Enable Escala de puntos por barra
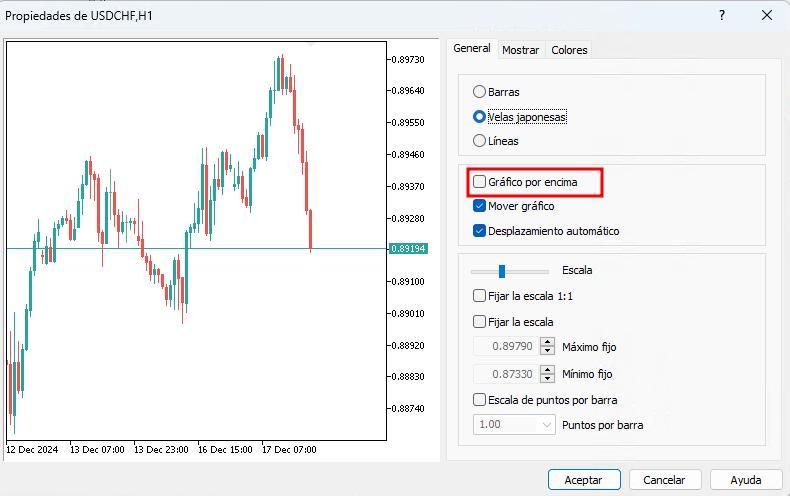The width and height of the screenshot is (790, 496). (479, 400)
